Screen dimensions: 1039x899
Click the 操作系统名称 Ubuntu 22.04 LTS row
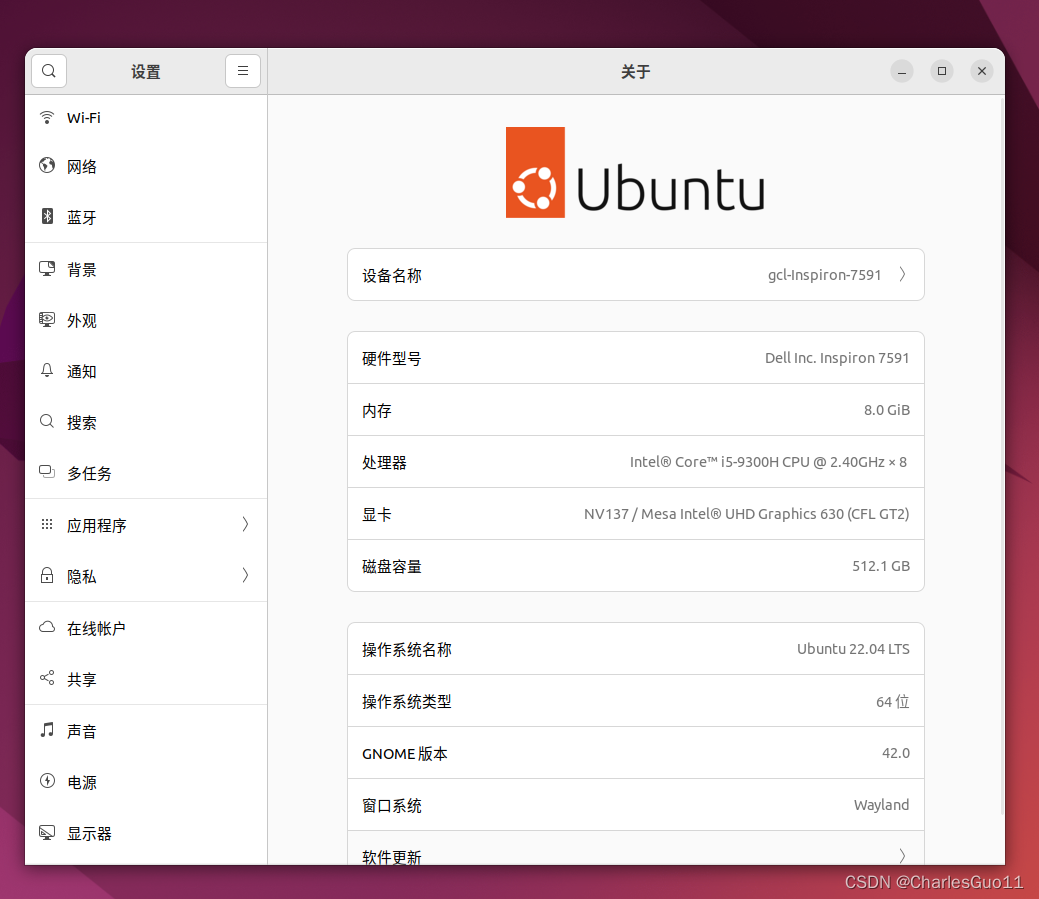pyautogui.click(x=635, y=649)
